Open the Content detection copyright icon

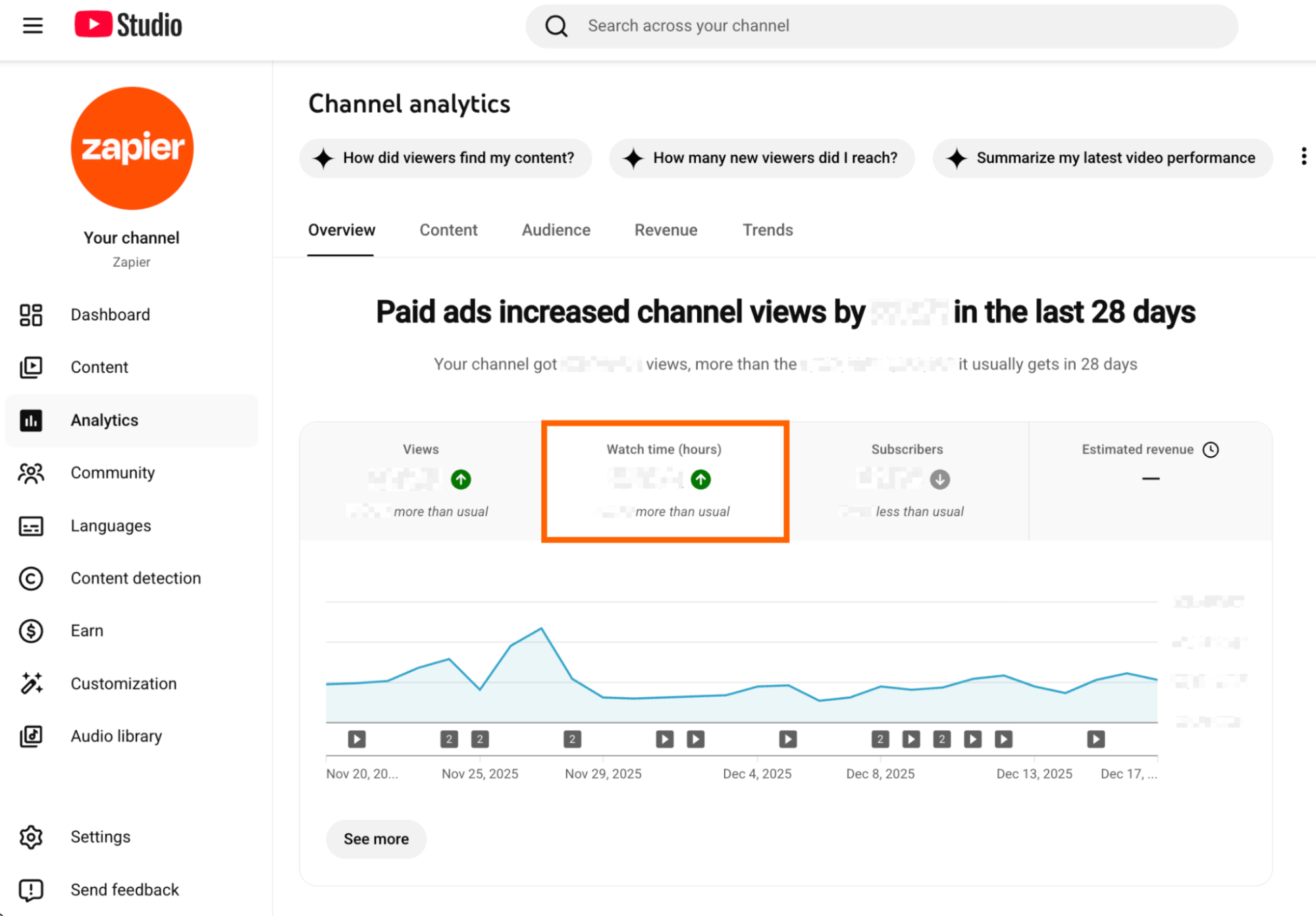coord(30,578)
